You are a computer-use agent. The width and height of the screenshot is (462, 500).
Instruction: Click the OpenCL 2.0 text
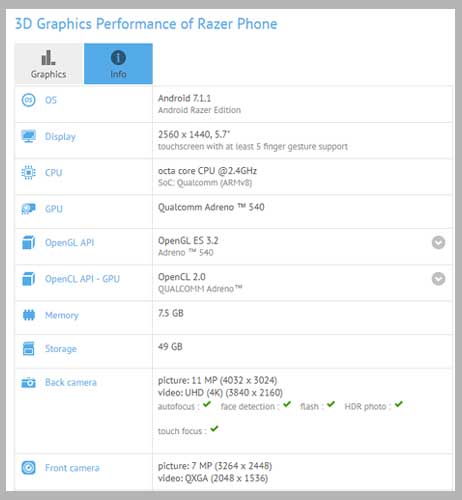click(182, 277)
